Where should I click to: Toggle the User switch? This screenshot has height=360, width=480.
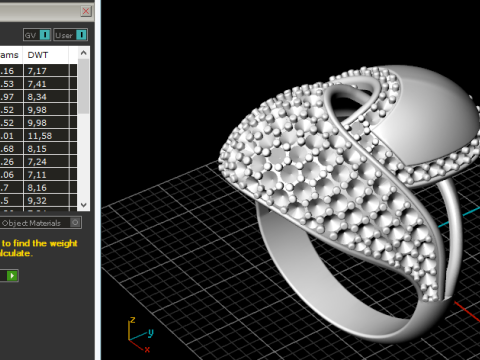71,35
